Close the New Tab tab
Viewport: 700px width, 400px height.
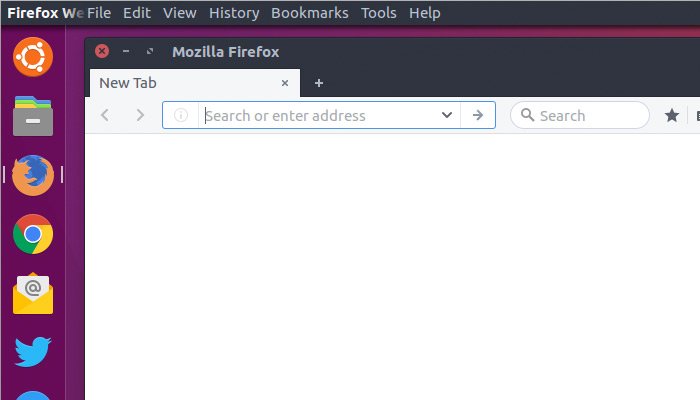pyautogui.click(x=285, y=83)
